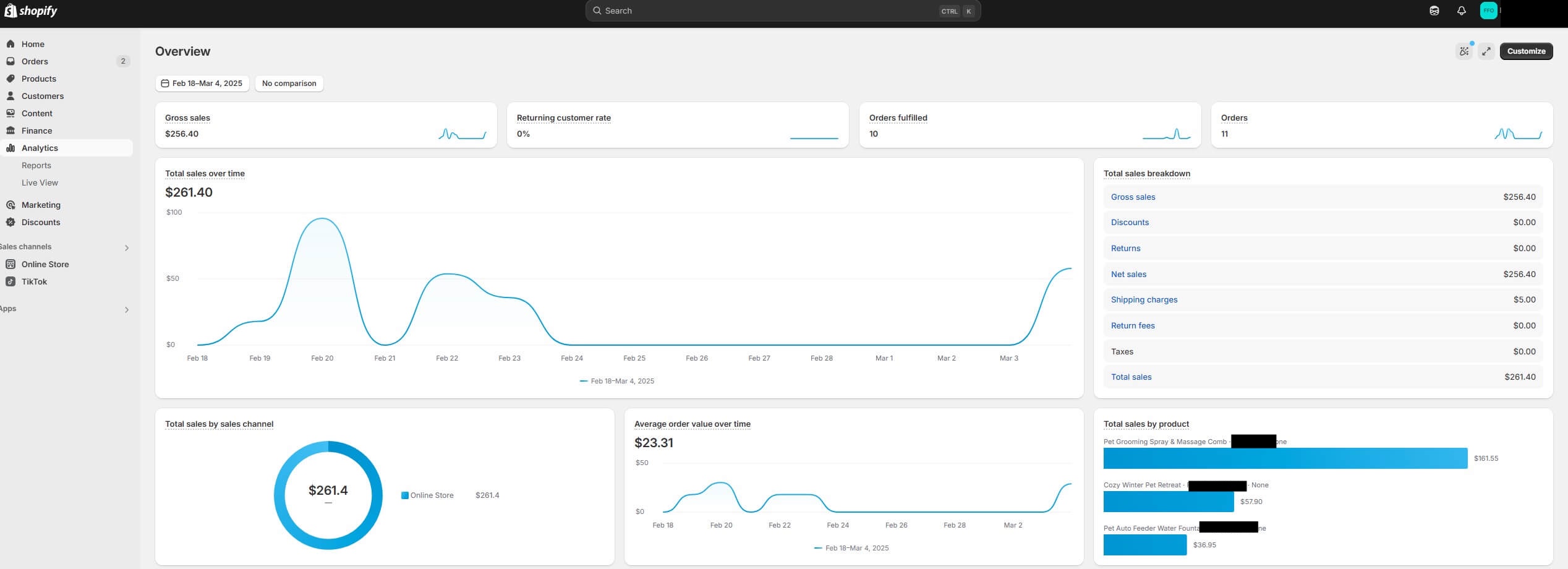
Task: Click the Online Store legend color swatch
Action: tap(405, 495)
